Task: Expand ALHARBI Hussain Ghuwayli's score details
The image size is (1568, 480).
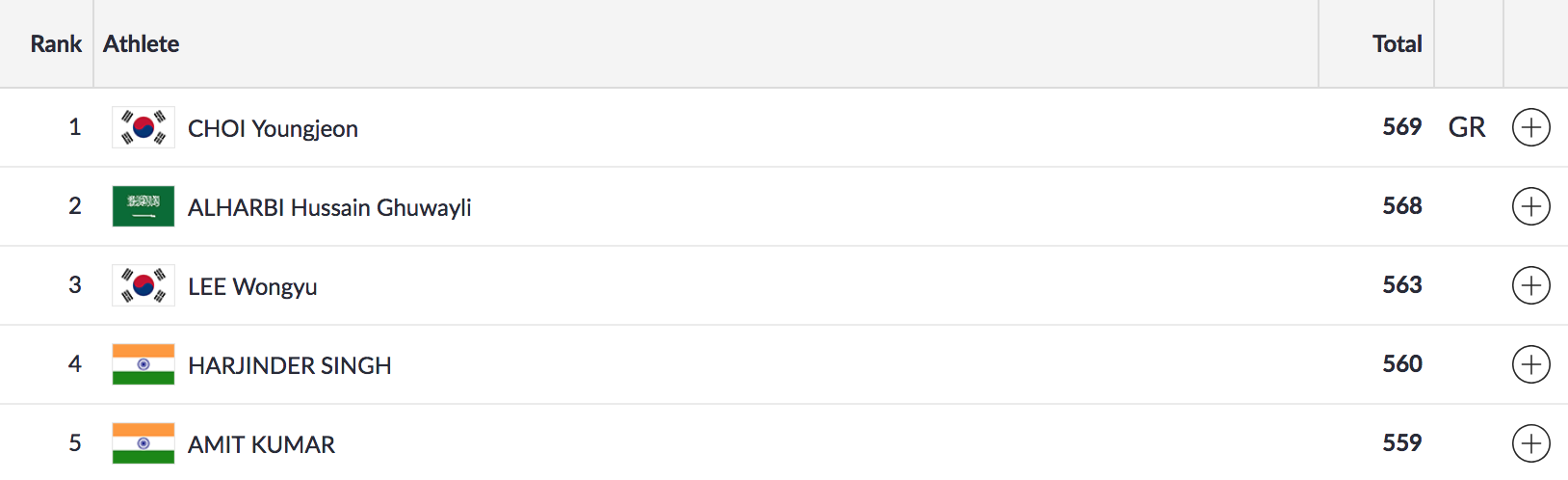Action: [x=1530, y=206]
